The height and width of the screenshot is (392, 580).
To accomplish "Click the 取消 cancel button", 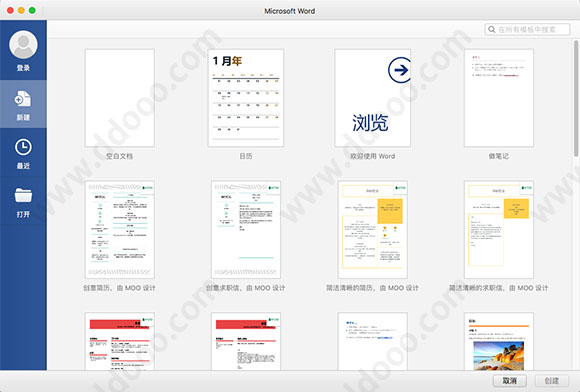I will 510,381.
